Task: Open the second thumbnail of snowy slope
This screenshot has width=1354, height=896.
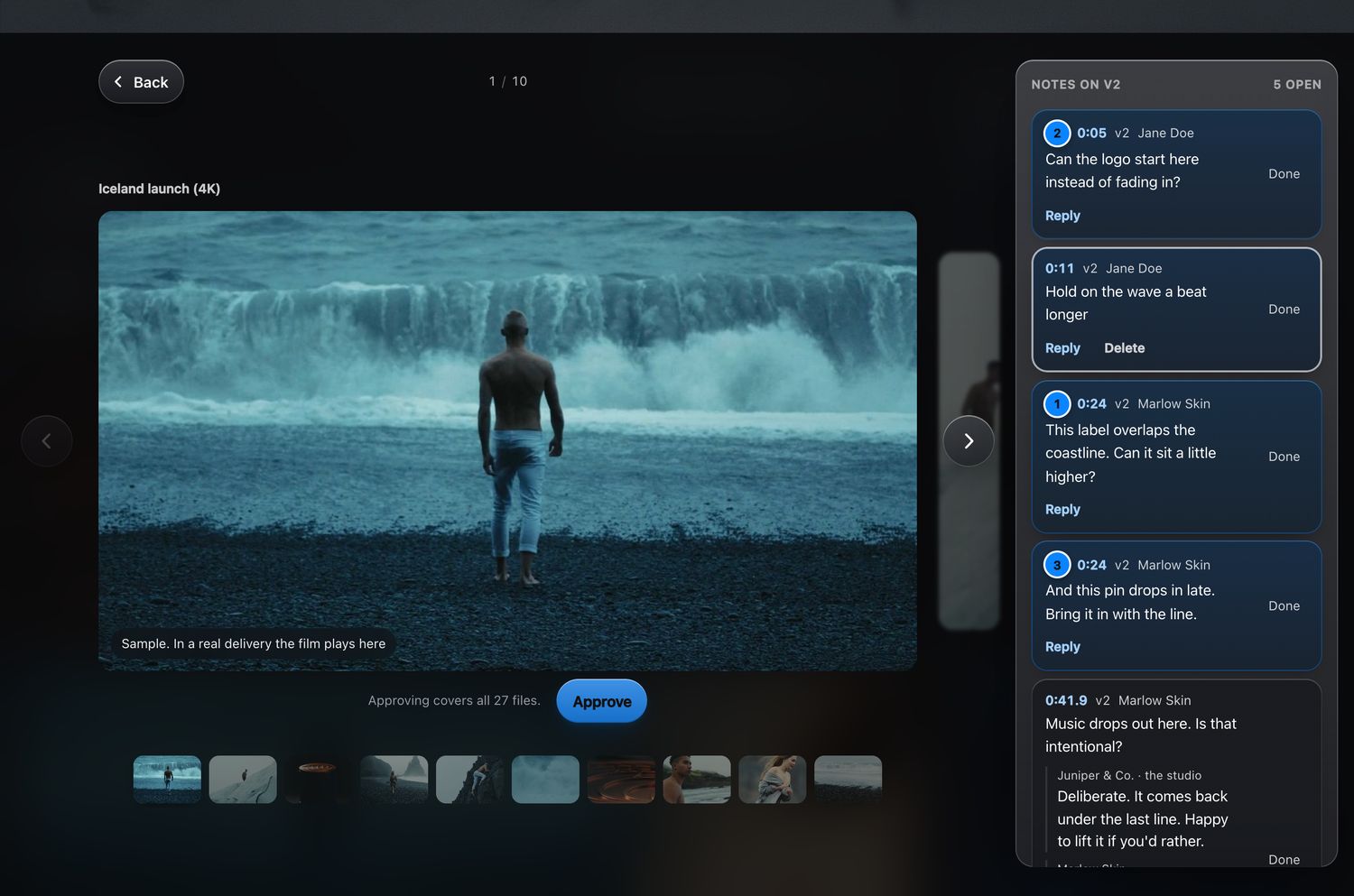Action: [243, 780]
